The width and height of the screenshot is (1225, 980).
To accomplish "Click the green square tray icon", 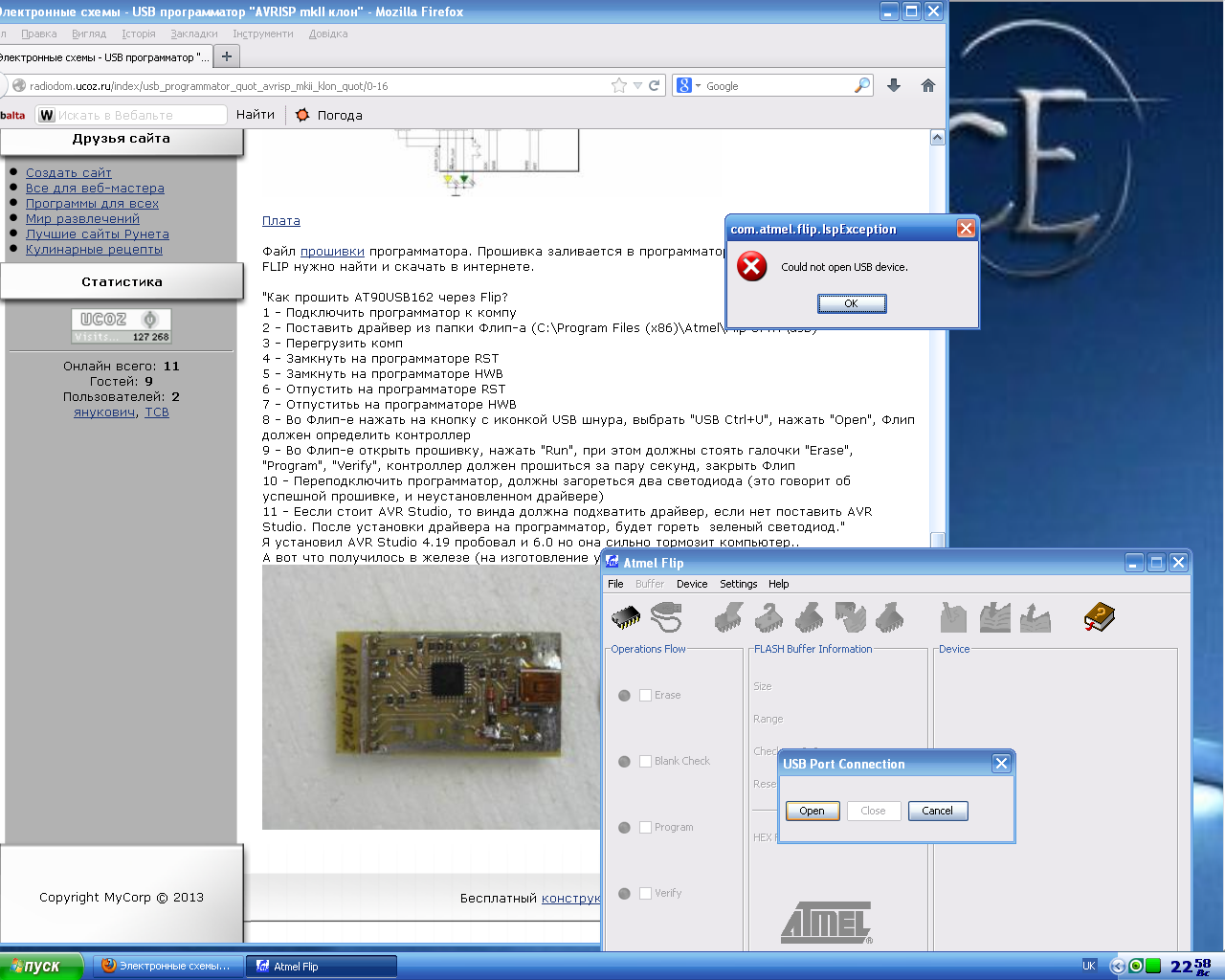I will click(x=1153, y=966).
